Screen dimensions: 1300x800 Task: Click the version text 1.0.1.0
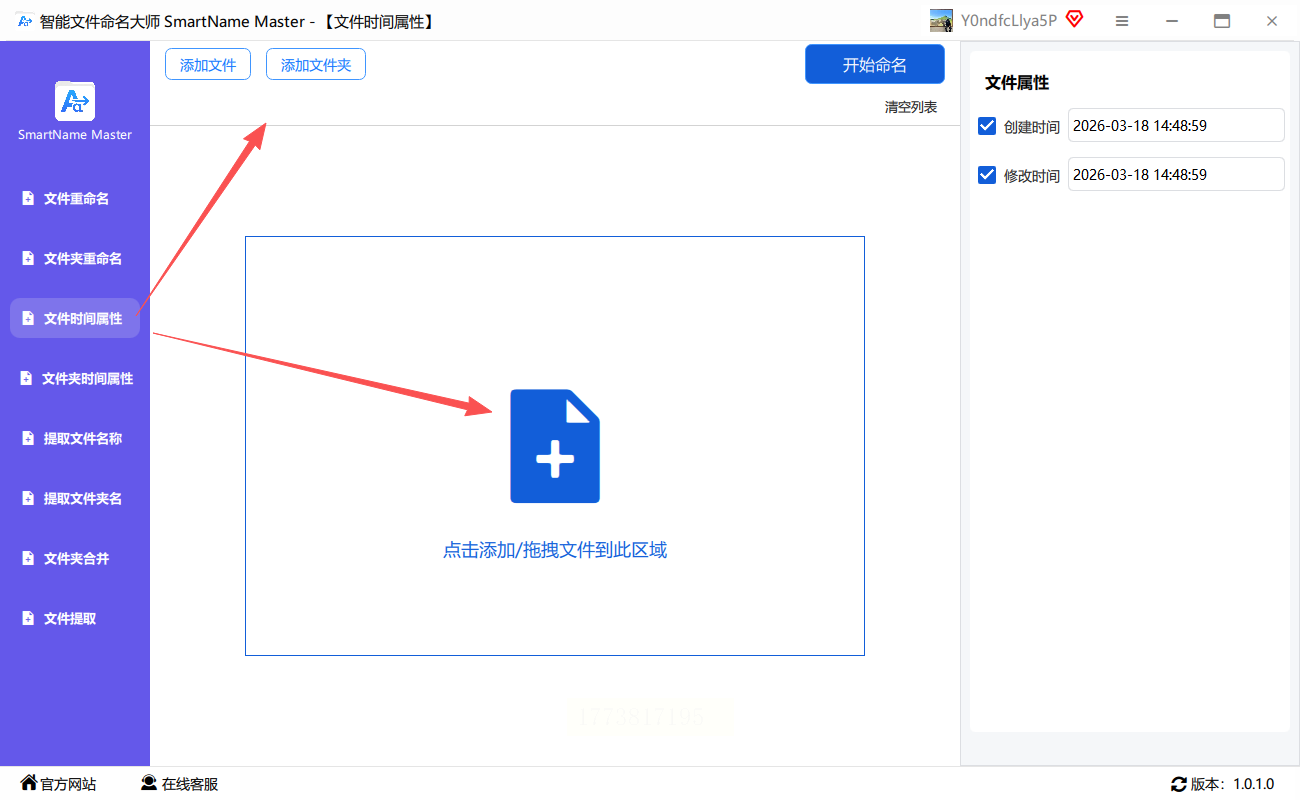(x=1253, y=784)
